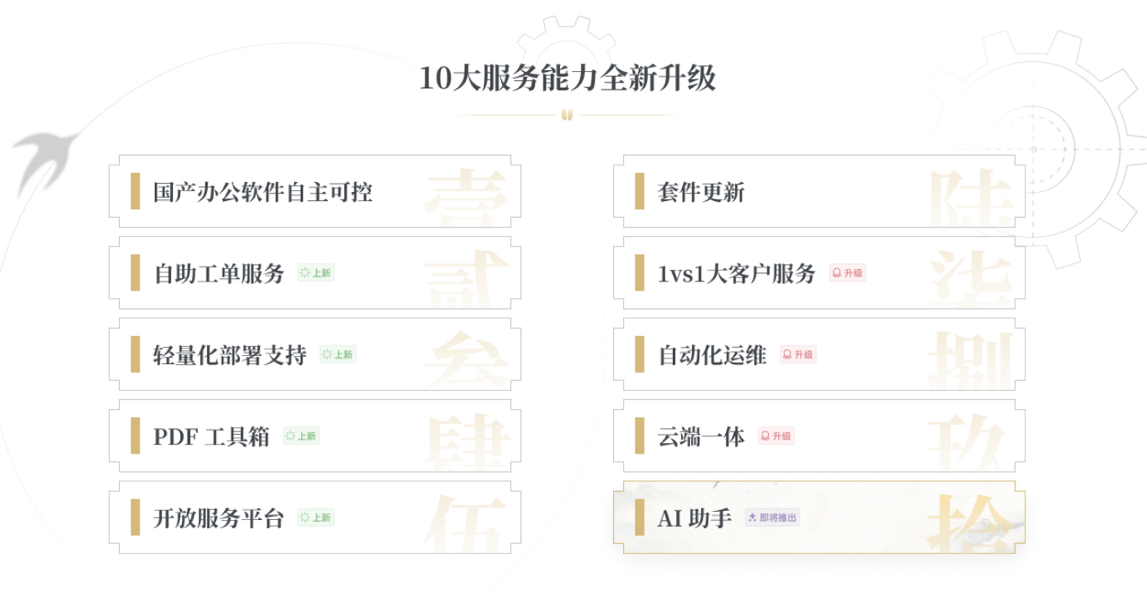This screenshot has width=1147, height=592.
Task: Select the 开放服务平台 card
Action: coord(315,517)
